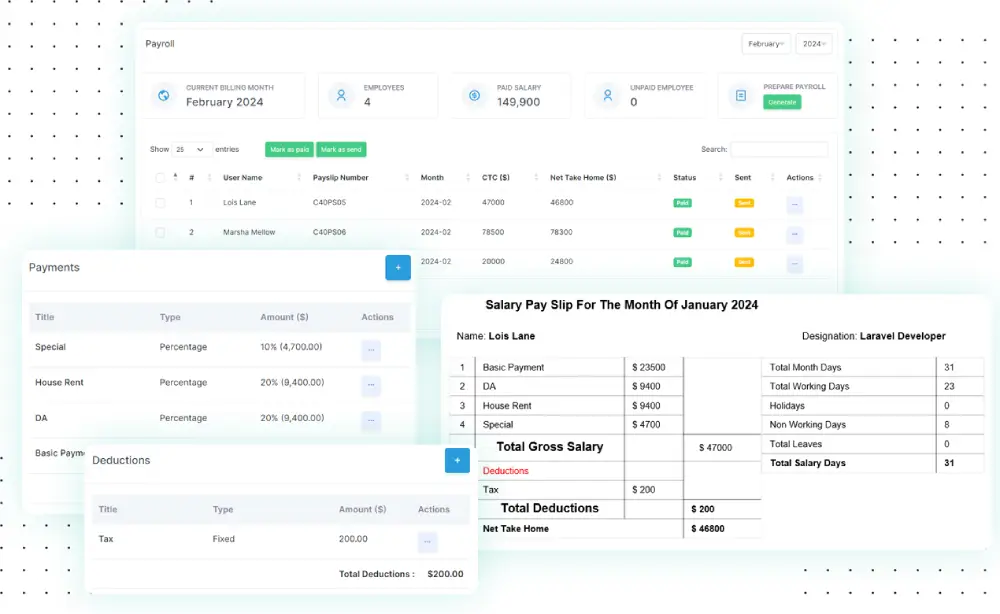Toggle the select-all checkbox in table header

click(x=160, y=178)
